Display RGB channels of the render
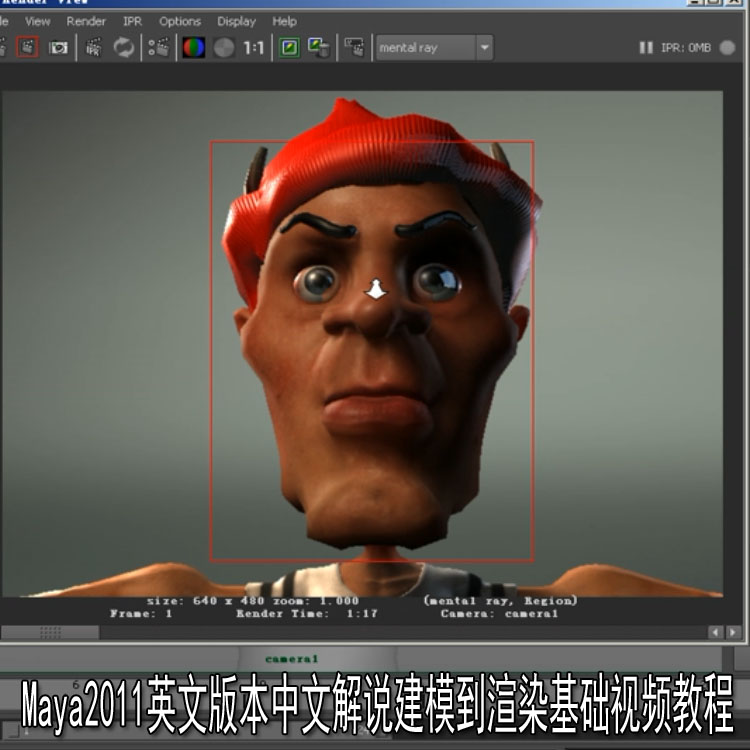The image size is (750, 750). click(194, 47)
